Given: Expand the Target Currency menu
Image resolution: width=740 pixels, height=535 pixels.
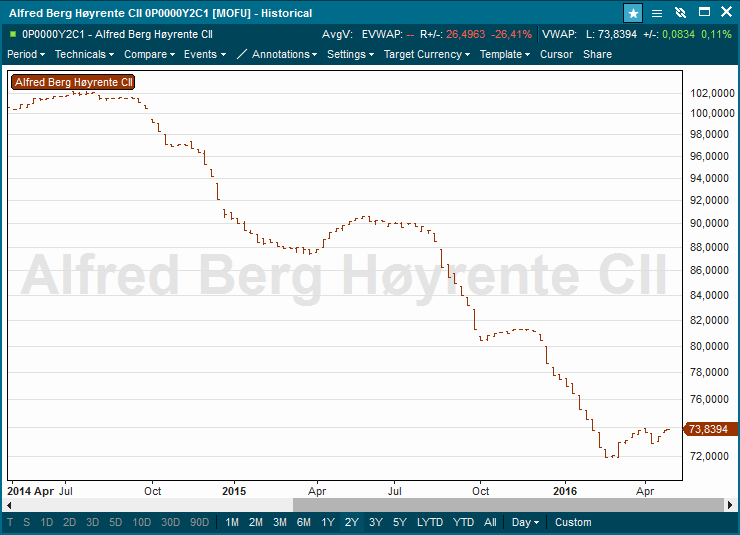Looking at the screenshot, I should [427, 54].
